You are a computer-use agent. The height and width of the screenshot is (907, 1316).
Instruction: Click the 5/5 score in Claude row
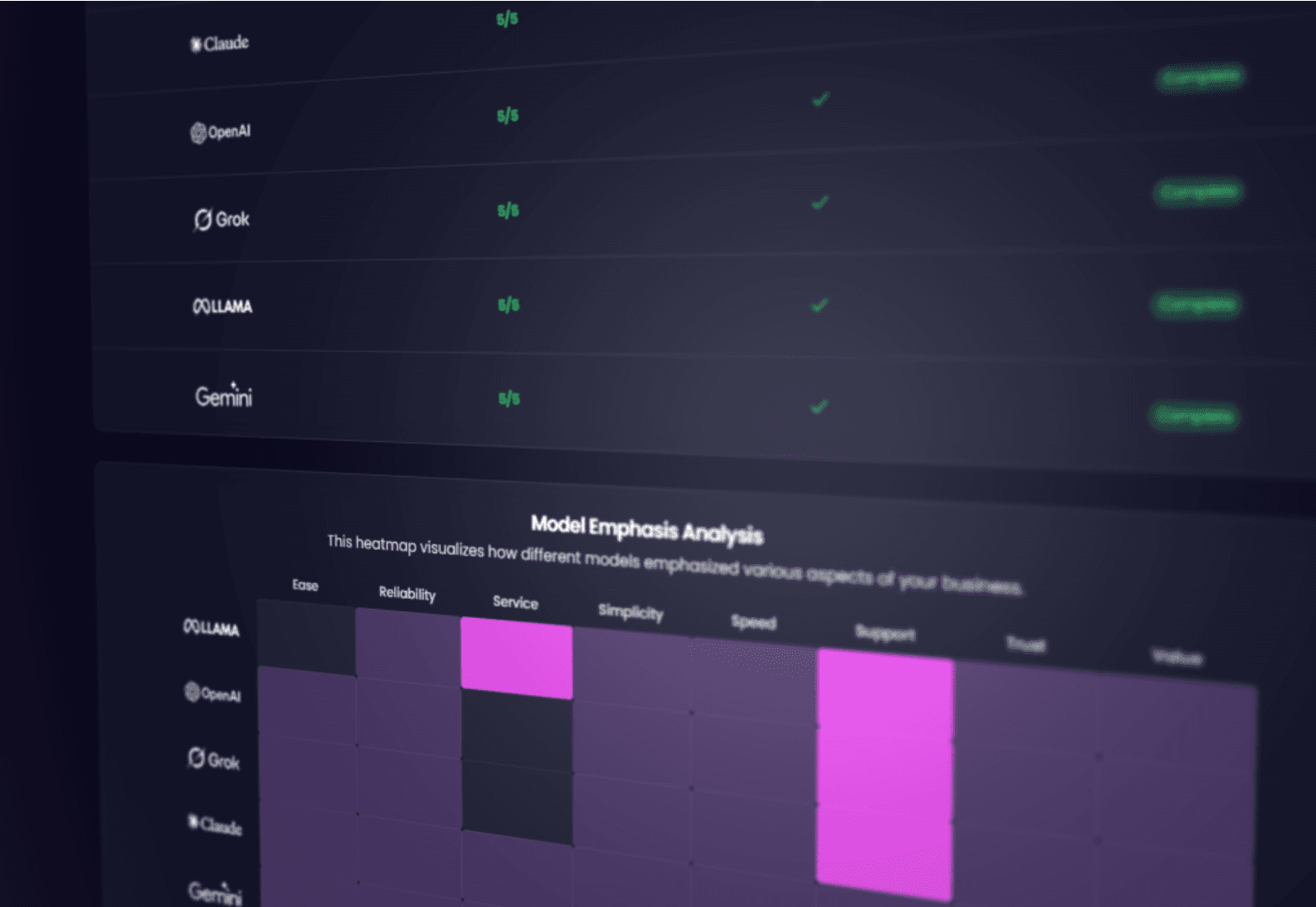[507, 19]
